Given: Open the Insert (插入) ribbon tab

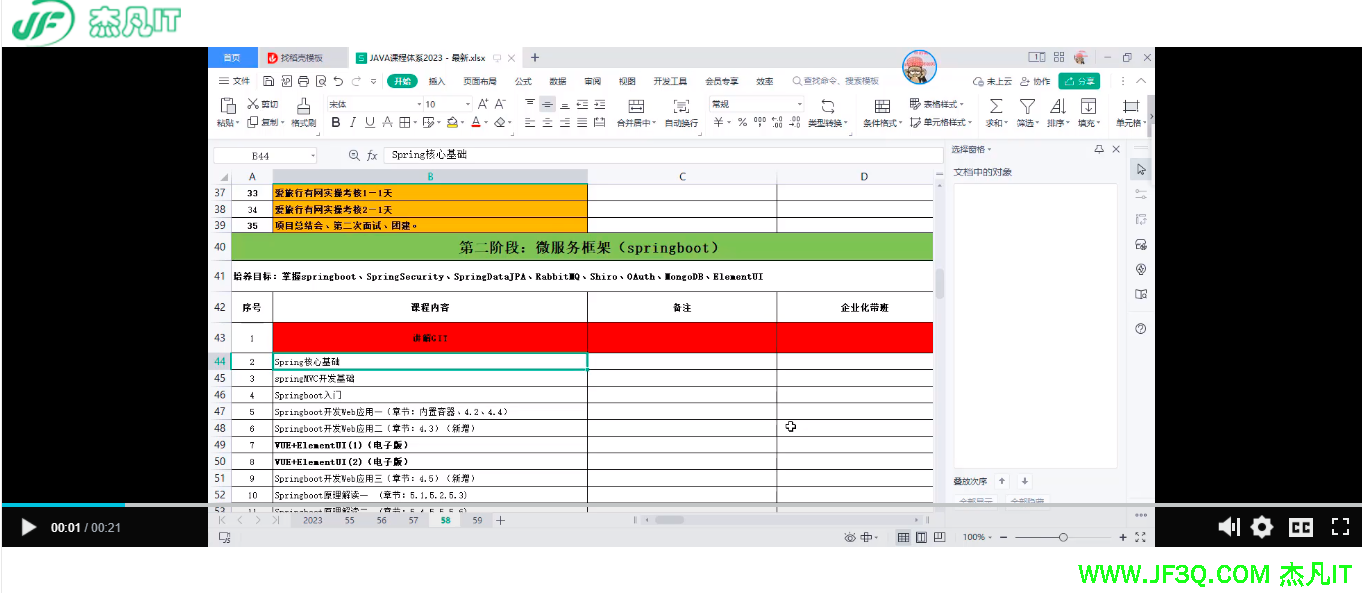Looking at the screenshot, I should coord(437,81).
